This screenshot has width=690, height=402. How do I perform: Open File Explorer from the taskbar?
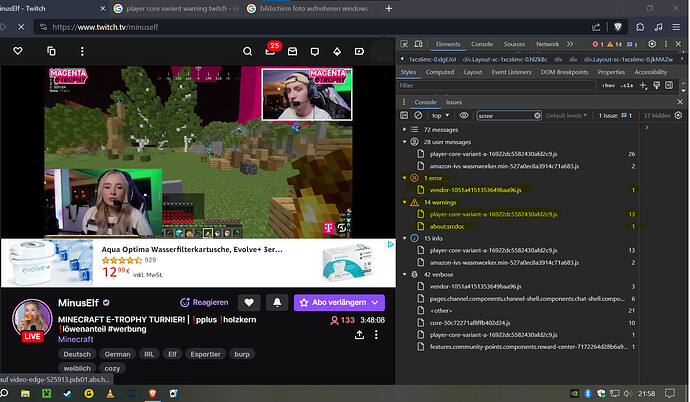25,393
